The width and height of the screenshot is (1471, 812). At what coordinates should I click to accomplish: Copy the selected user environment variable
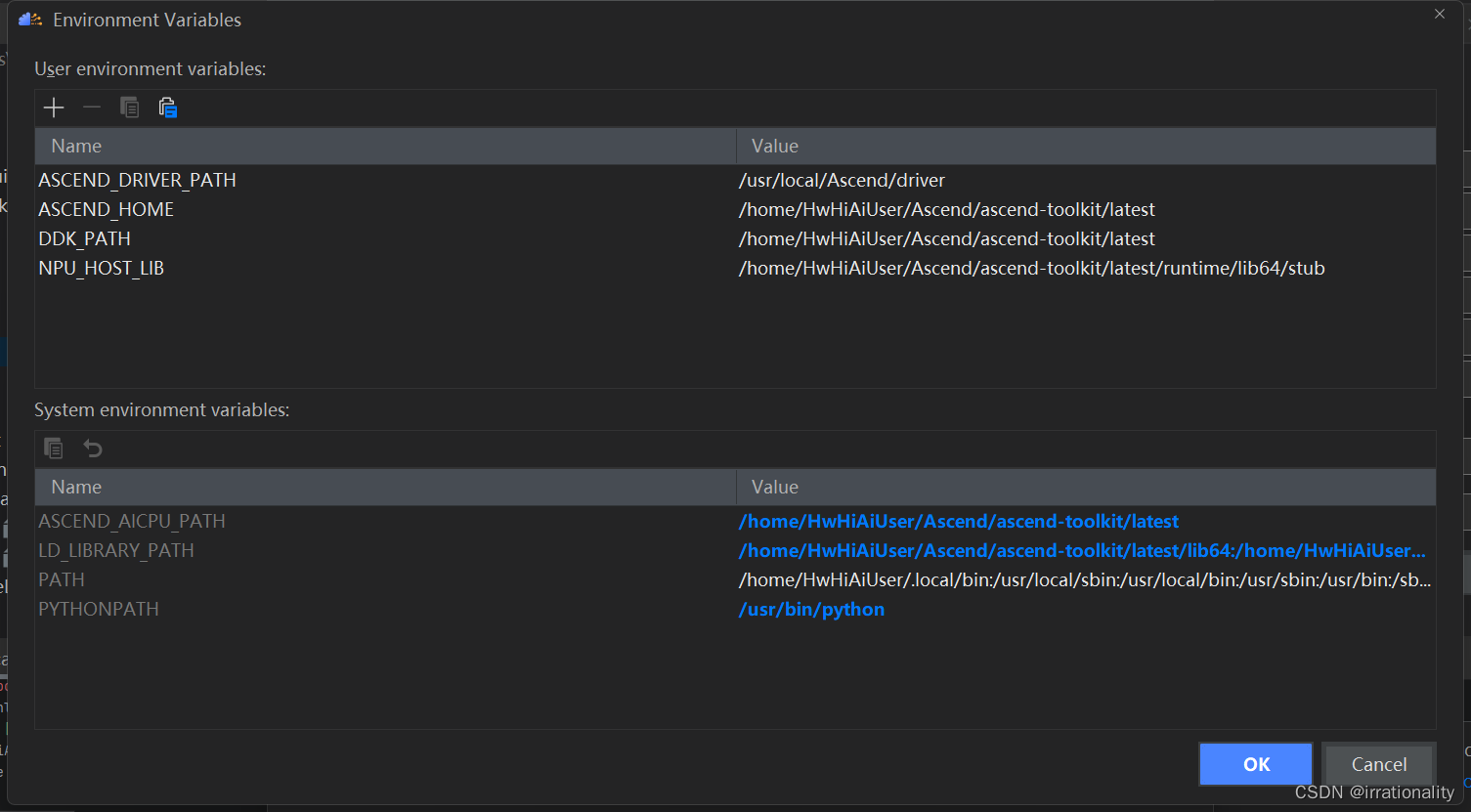[129, 107]
